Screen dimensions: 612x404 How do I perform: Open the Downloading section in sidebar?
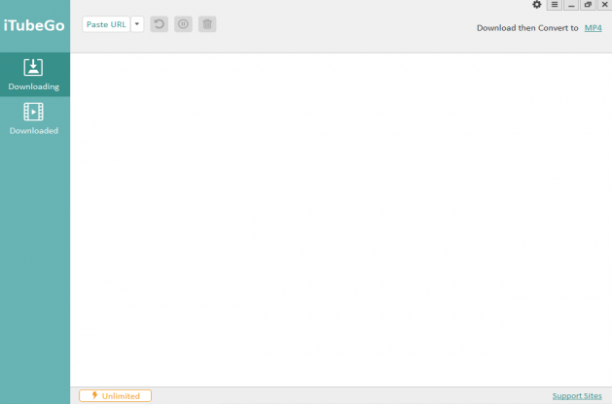pos(35,75)
